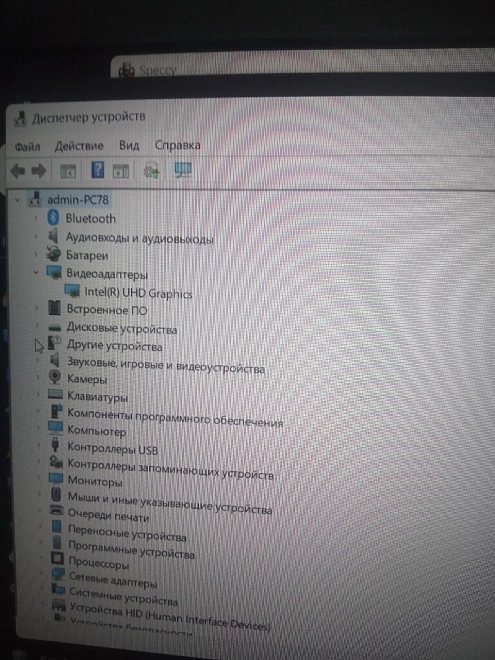The width and height of the screenshot is (495, 660).
Task: Collapse the admin-PC78 root node
Action: click(x=18, y=200)
